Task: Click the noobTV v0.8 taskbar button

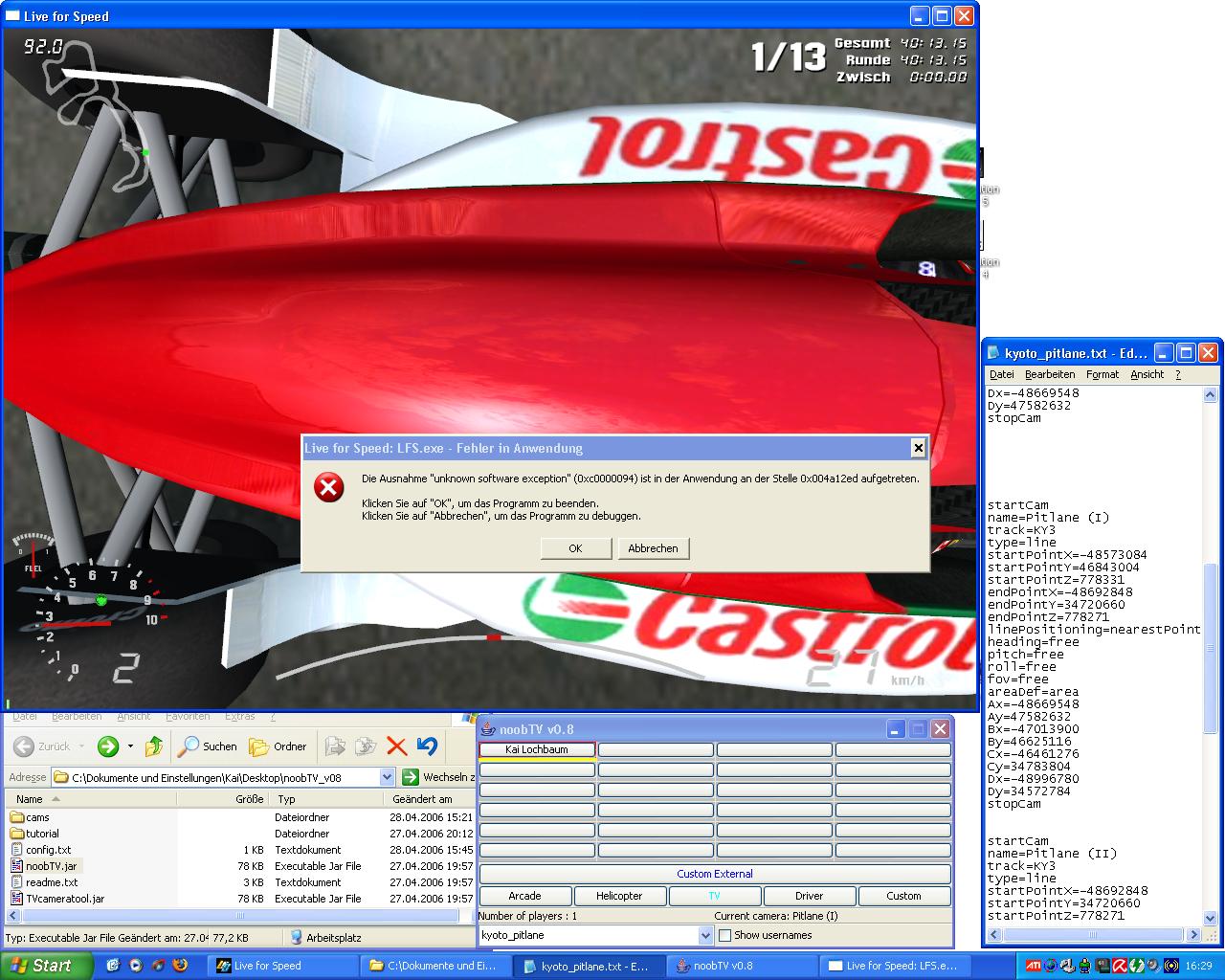Action: 742,966
